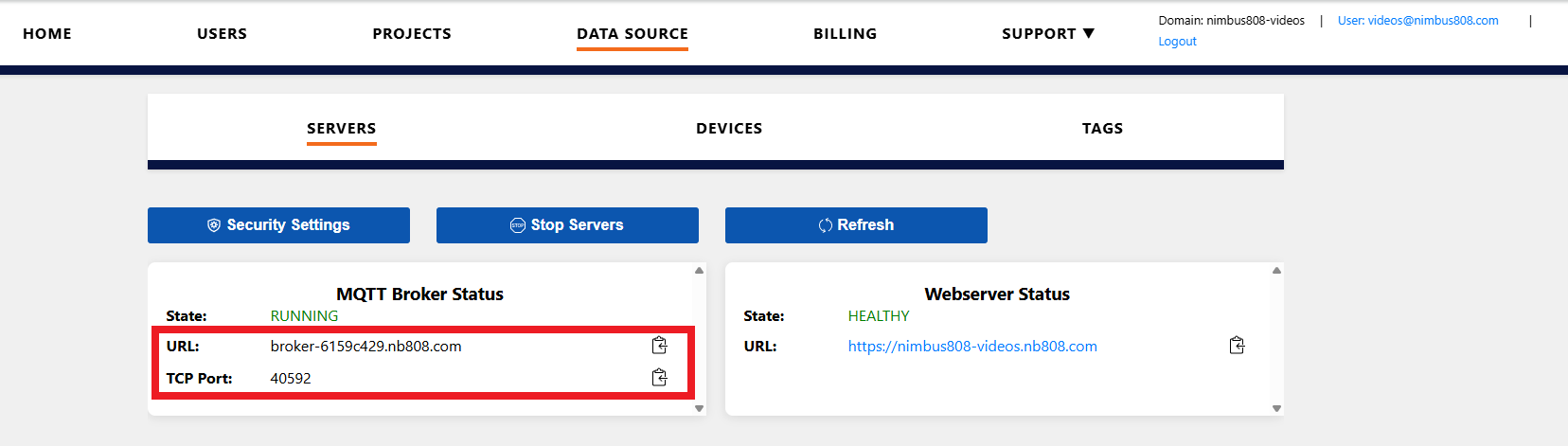The image size is (1568, 446).
Task: Open Security Settings
Action: pos(278,225)
